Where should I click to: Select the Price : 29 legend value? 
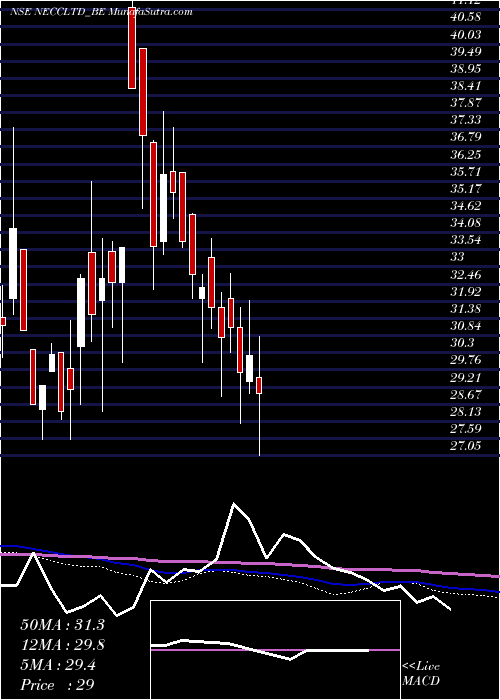(x=58, y=685)
